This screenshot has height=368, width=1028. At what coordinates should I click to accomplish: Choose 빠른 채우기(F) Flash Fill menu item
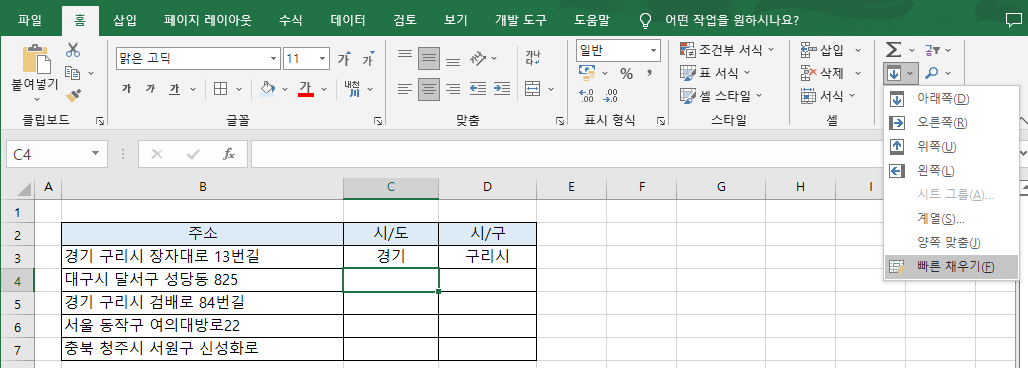tap(951, 267)
